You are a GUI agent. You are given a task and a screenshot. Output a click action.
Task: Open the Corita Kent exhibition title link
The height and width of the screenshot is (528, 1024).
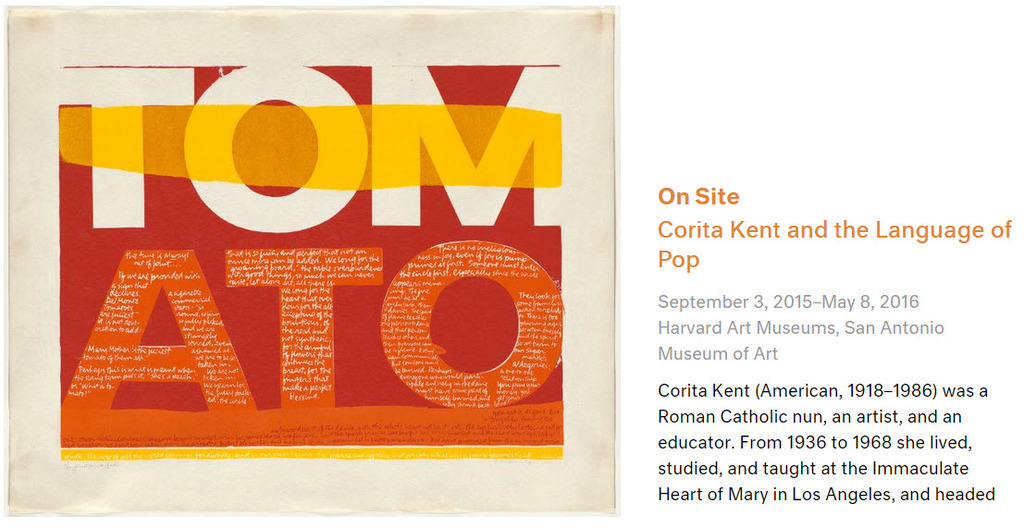[834, 231]
